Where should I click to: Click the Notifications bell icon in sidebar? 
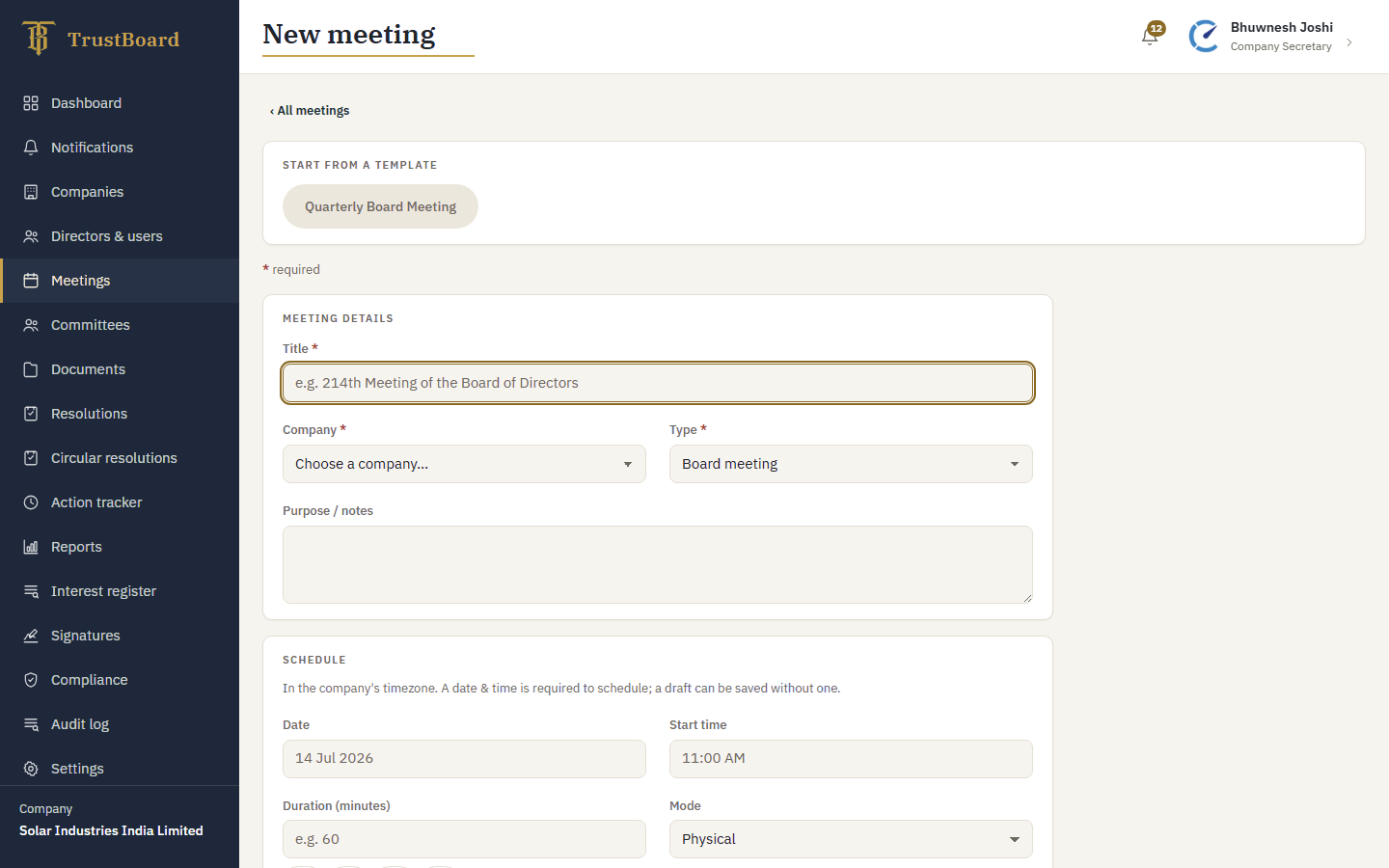click(x=31, y=148)
